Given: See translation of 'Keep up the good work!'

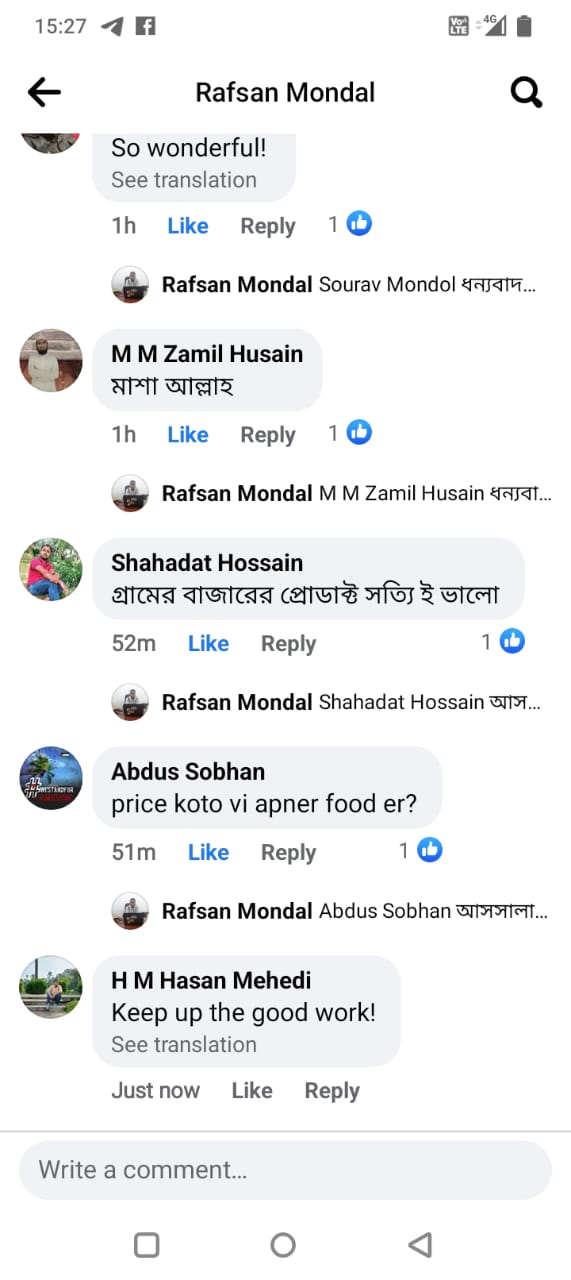Looking at the screenshot, I should point(184,1044).
